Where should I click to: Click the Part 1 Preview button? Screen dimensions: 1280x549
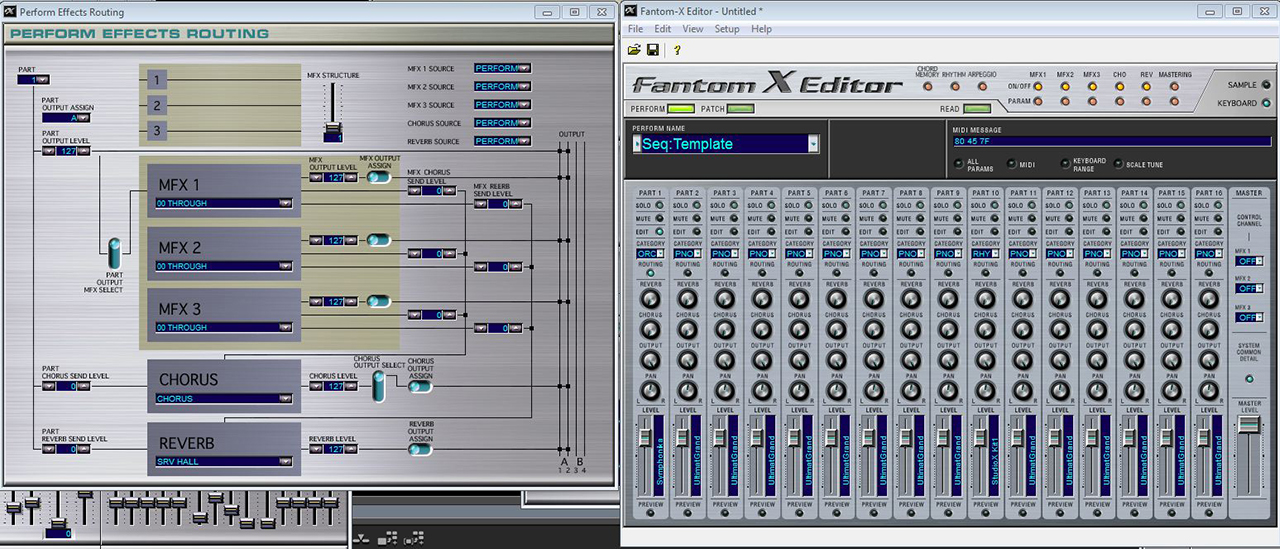pos(650,514)
